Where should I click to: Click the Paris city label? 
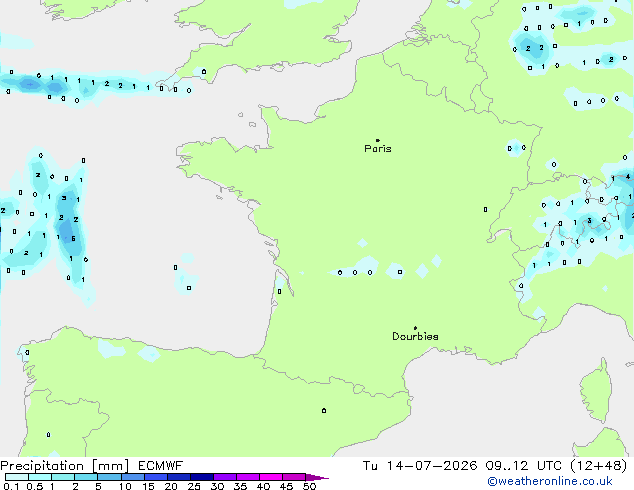point(378,148)
